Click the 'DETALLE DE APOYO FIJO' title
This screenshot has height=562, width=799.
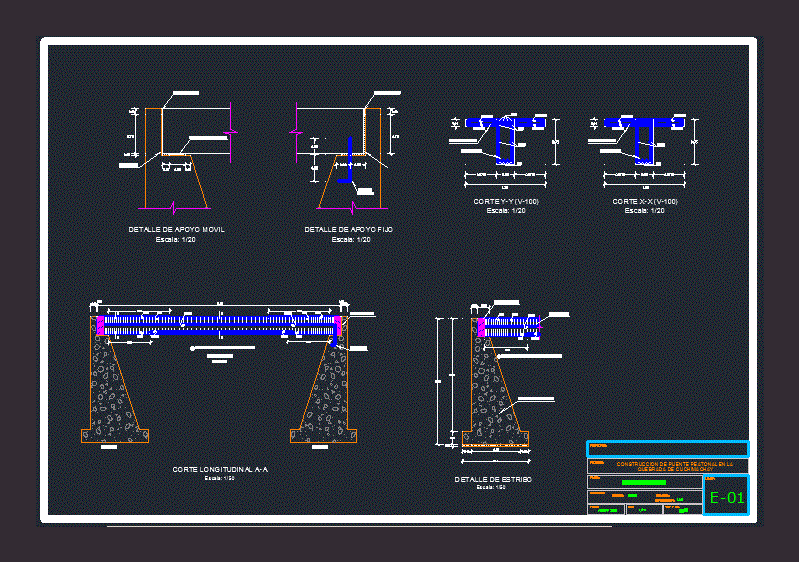coord(349,230)
